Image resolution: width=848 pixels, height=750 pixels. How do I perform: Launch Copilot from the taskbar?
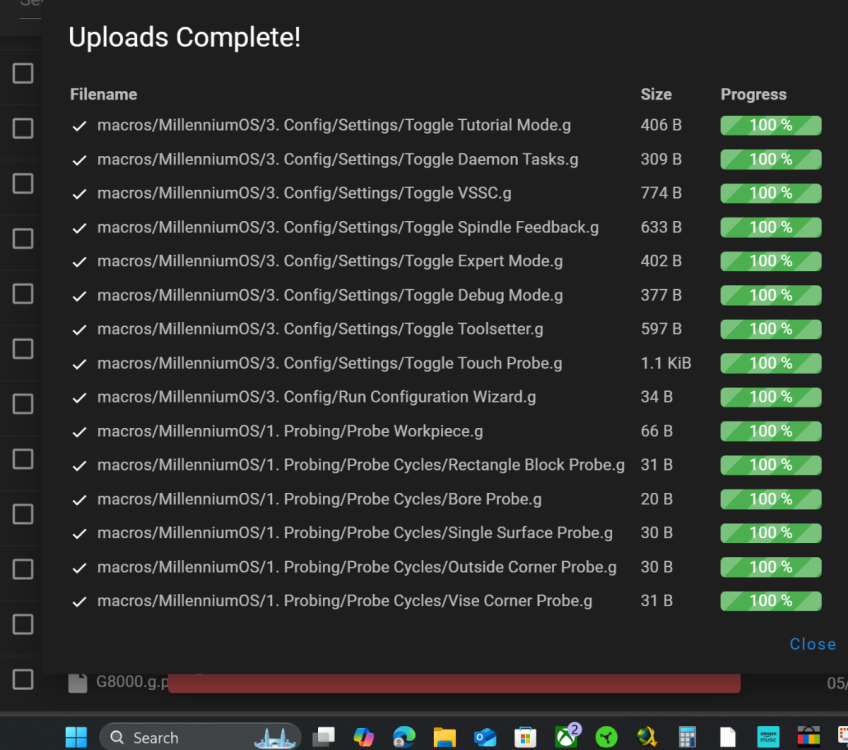tap(363, 736)
